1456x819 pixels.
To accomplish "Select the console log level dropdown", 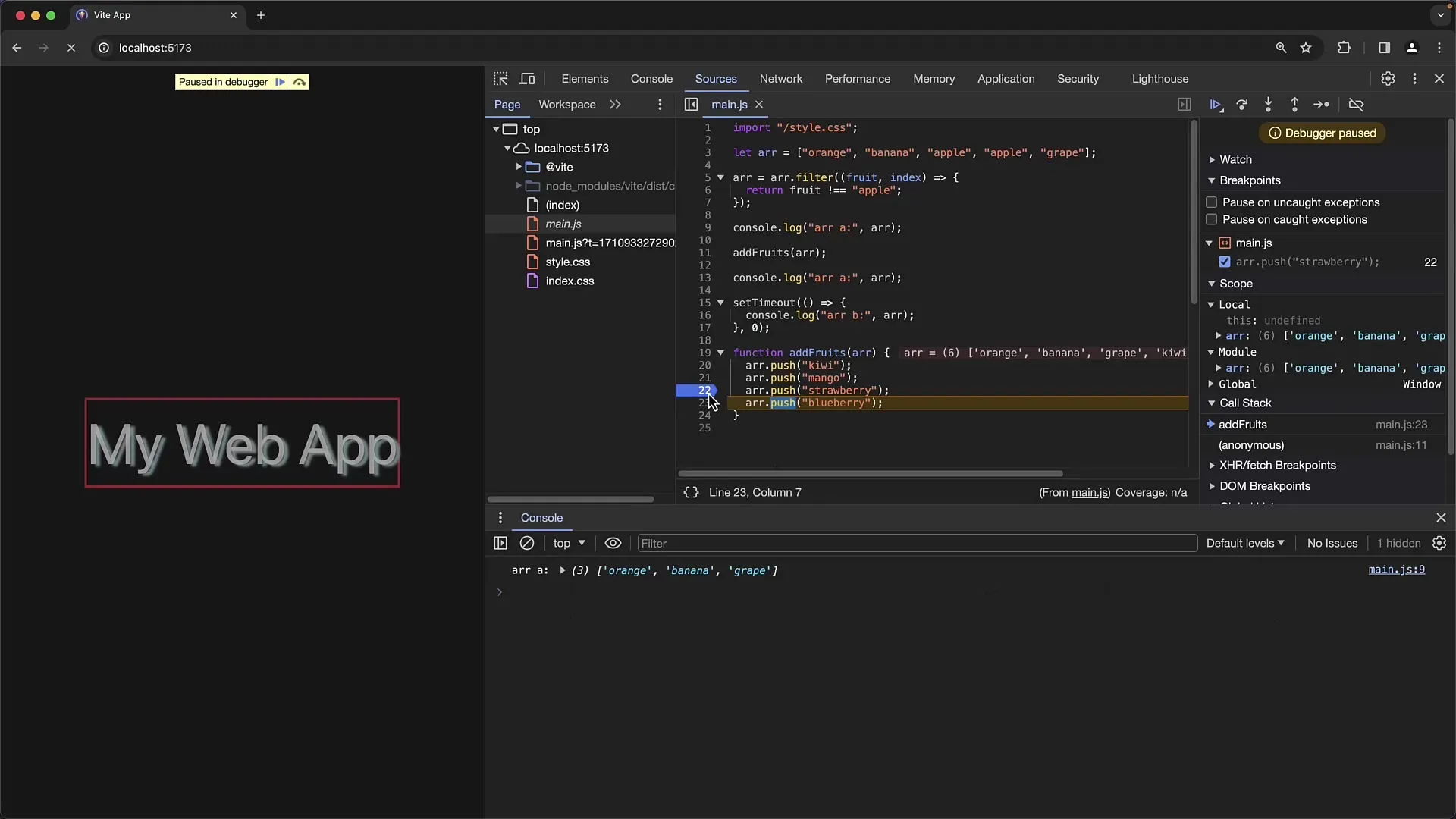I will [1246, 543].
